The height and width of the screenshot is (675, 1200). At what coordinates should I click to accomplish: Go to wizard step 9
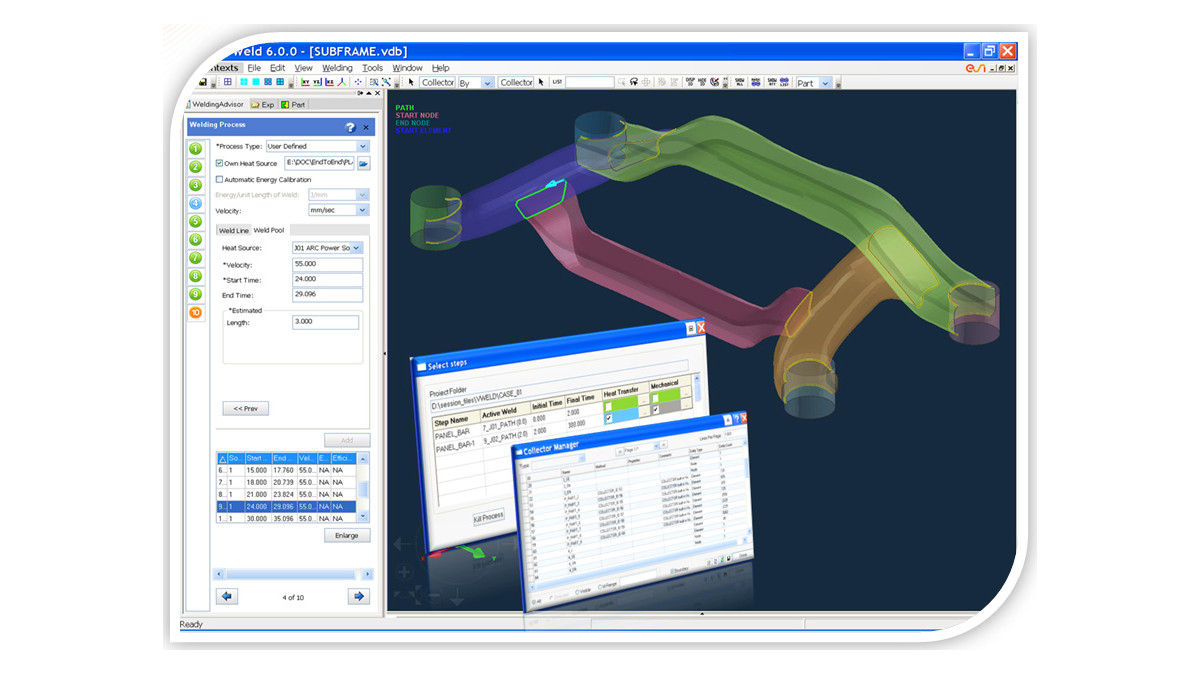[196, 294]
